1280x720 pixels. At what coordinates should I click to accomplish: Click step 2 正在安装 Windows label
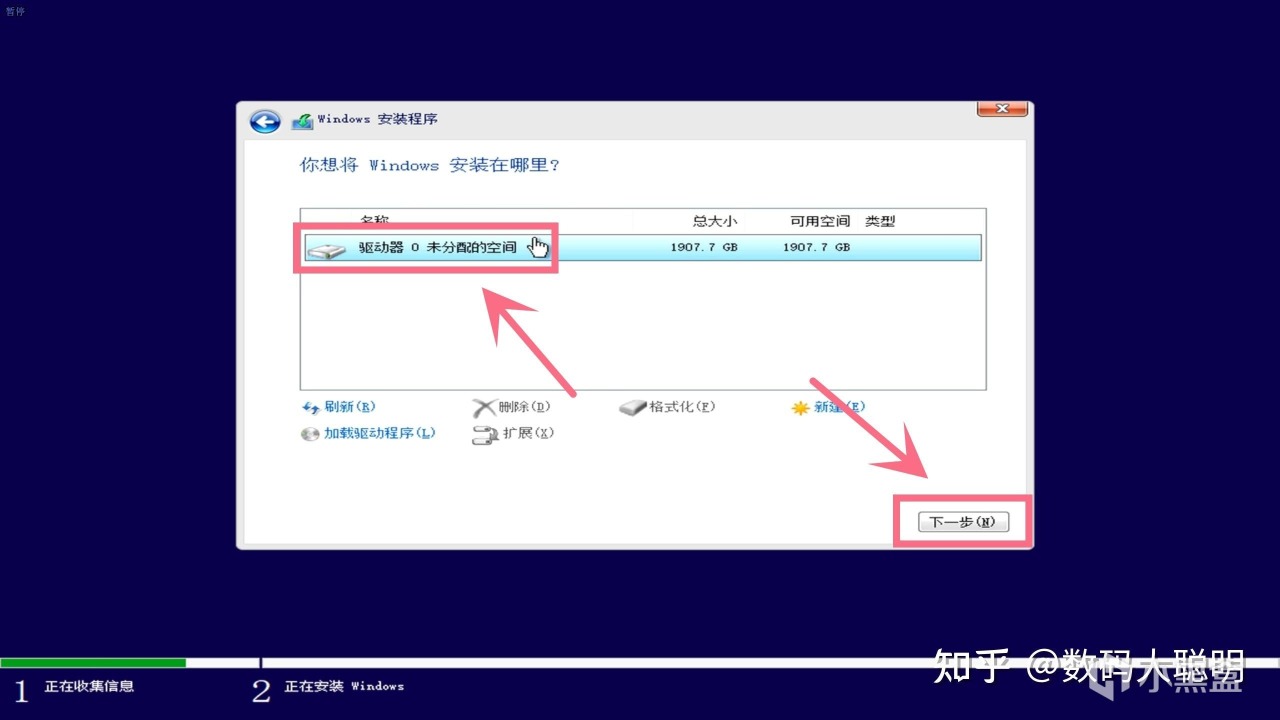point(344,686)
